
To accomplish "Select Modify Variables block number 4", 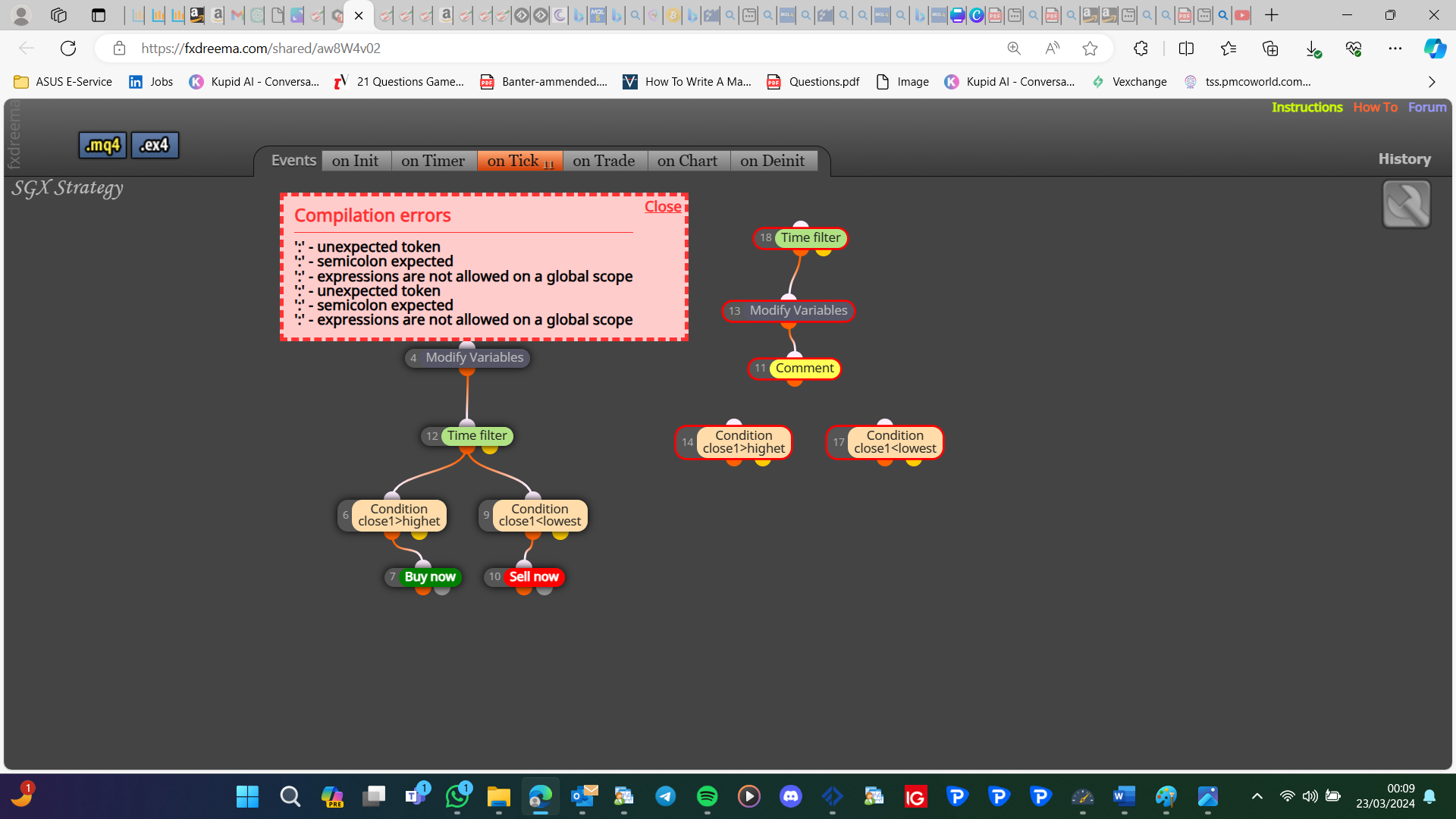I will click(x=466, y=358).
